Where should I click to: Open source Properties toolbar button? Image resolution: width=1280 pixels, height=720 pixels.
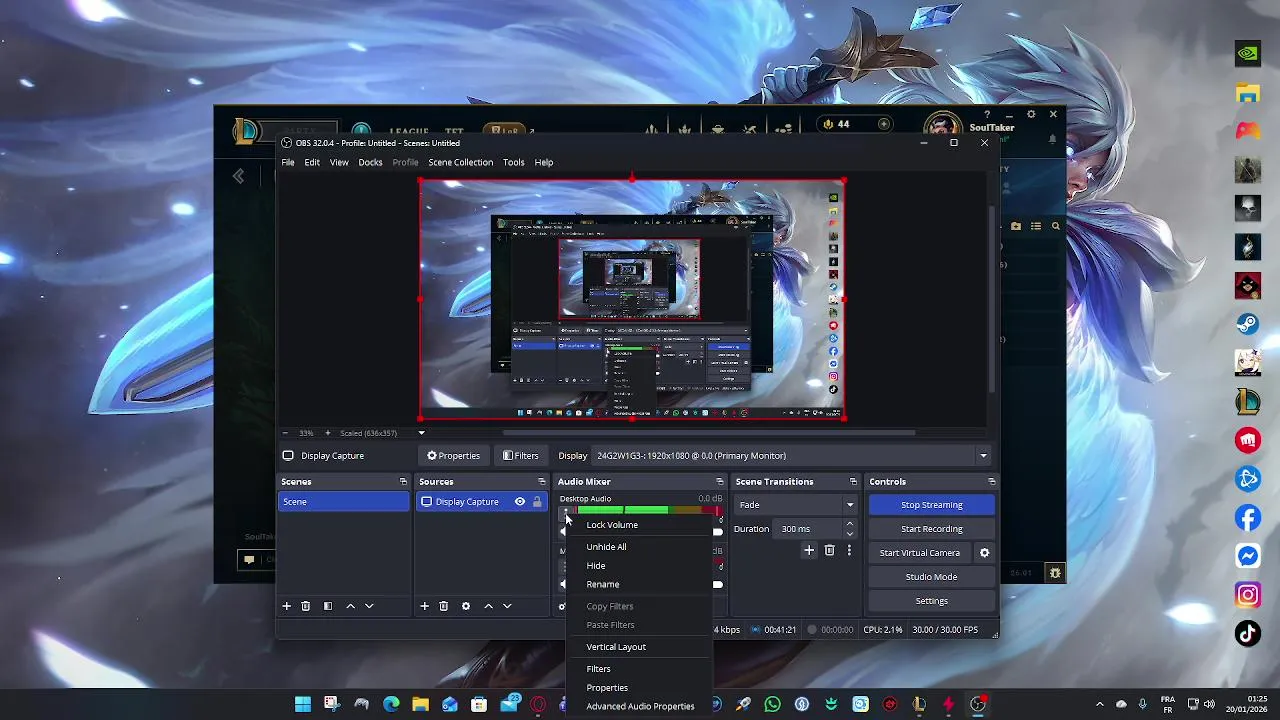(453, 456)
